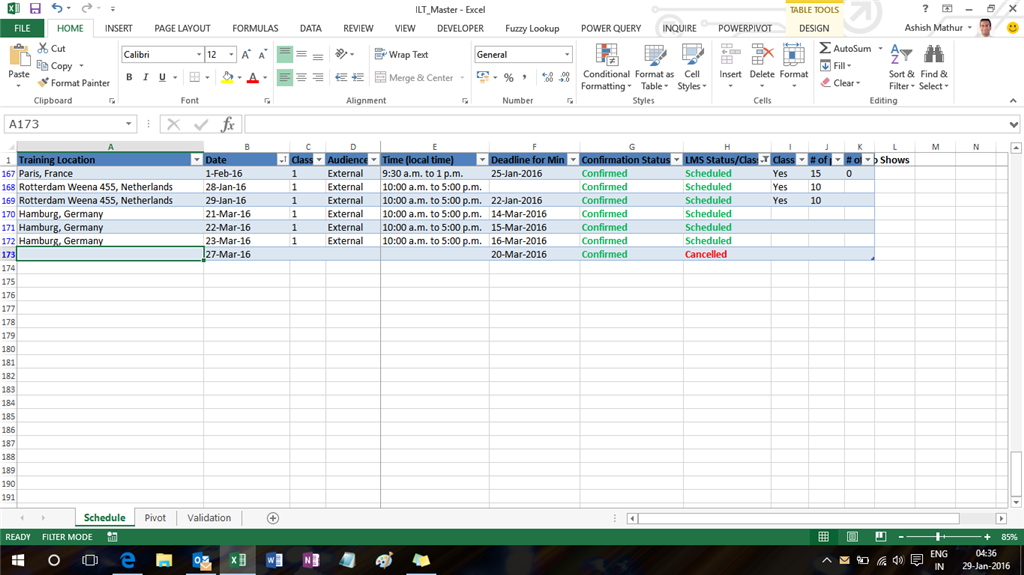Click the Increase Indent icon

(x=358, y=77)
